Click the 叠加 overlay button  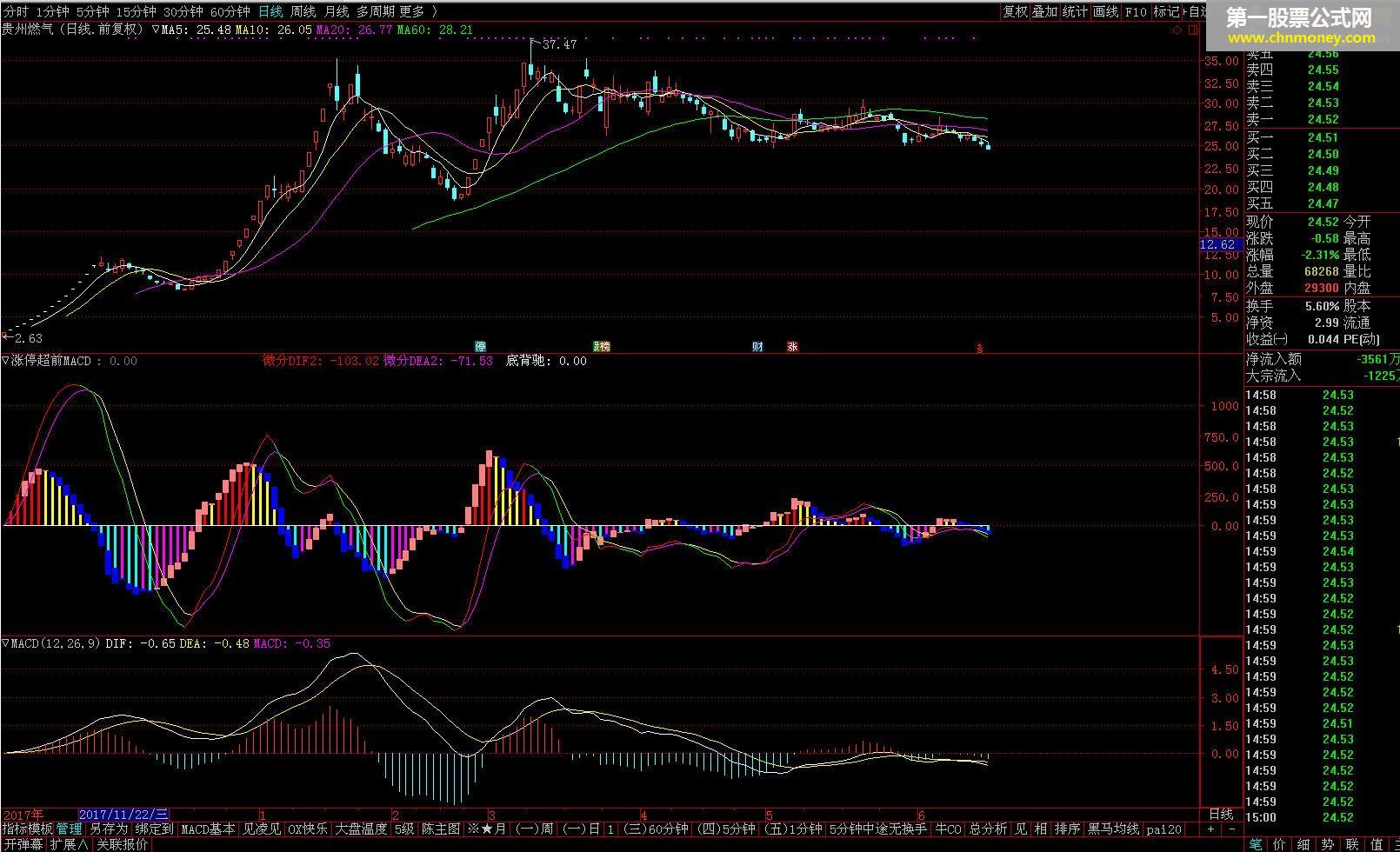[x=1045, y=12]
